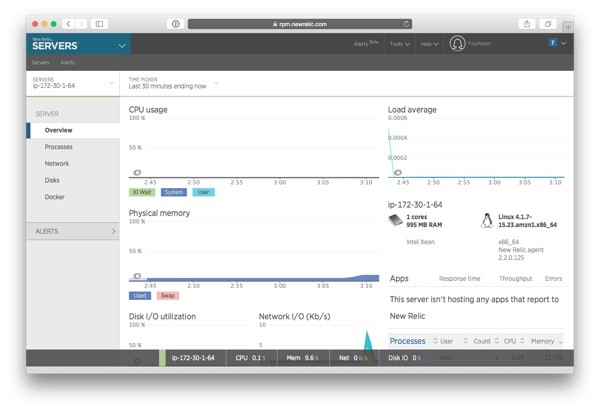Toggle the System legend swatch

click(x=174, y=192)
